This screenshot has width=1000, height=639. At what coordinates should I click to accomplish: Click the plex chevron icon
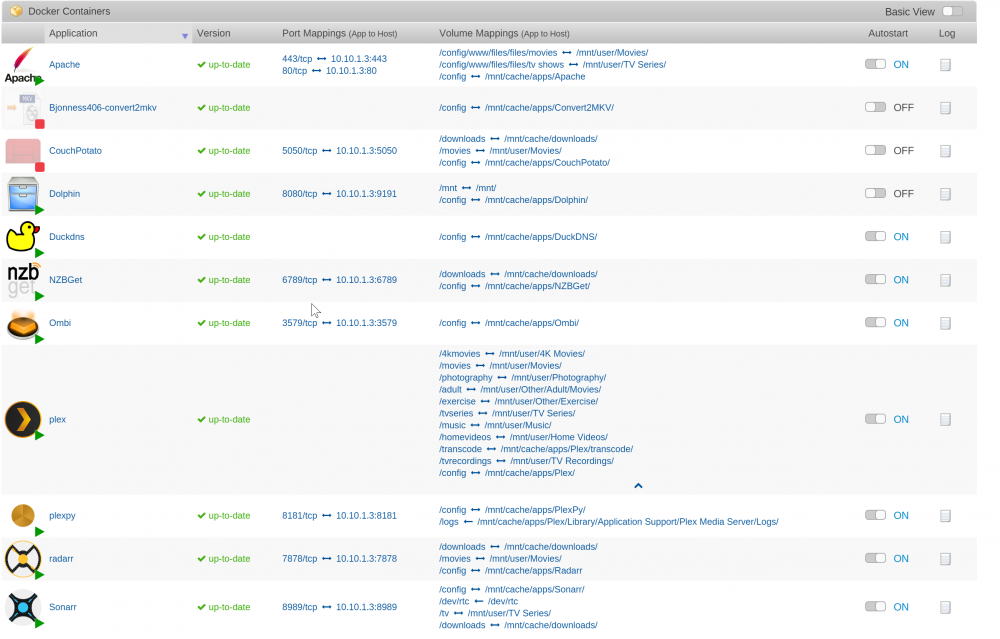coord(23,420)
